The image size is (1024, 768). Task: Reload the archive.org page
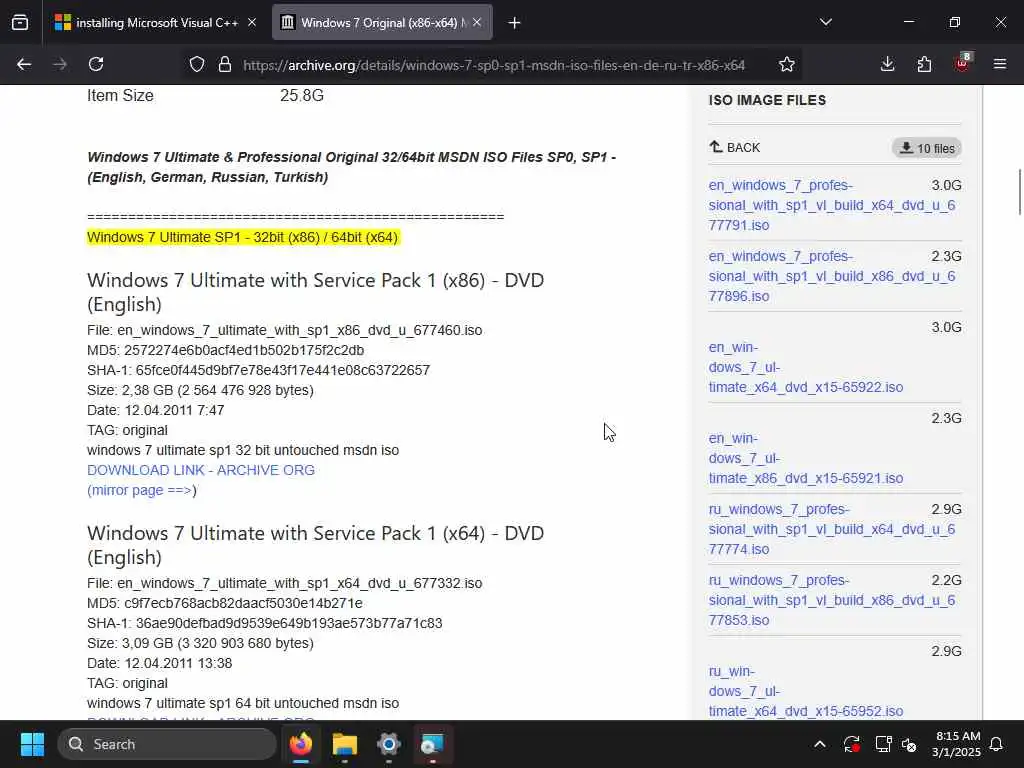[96, 64]
